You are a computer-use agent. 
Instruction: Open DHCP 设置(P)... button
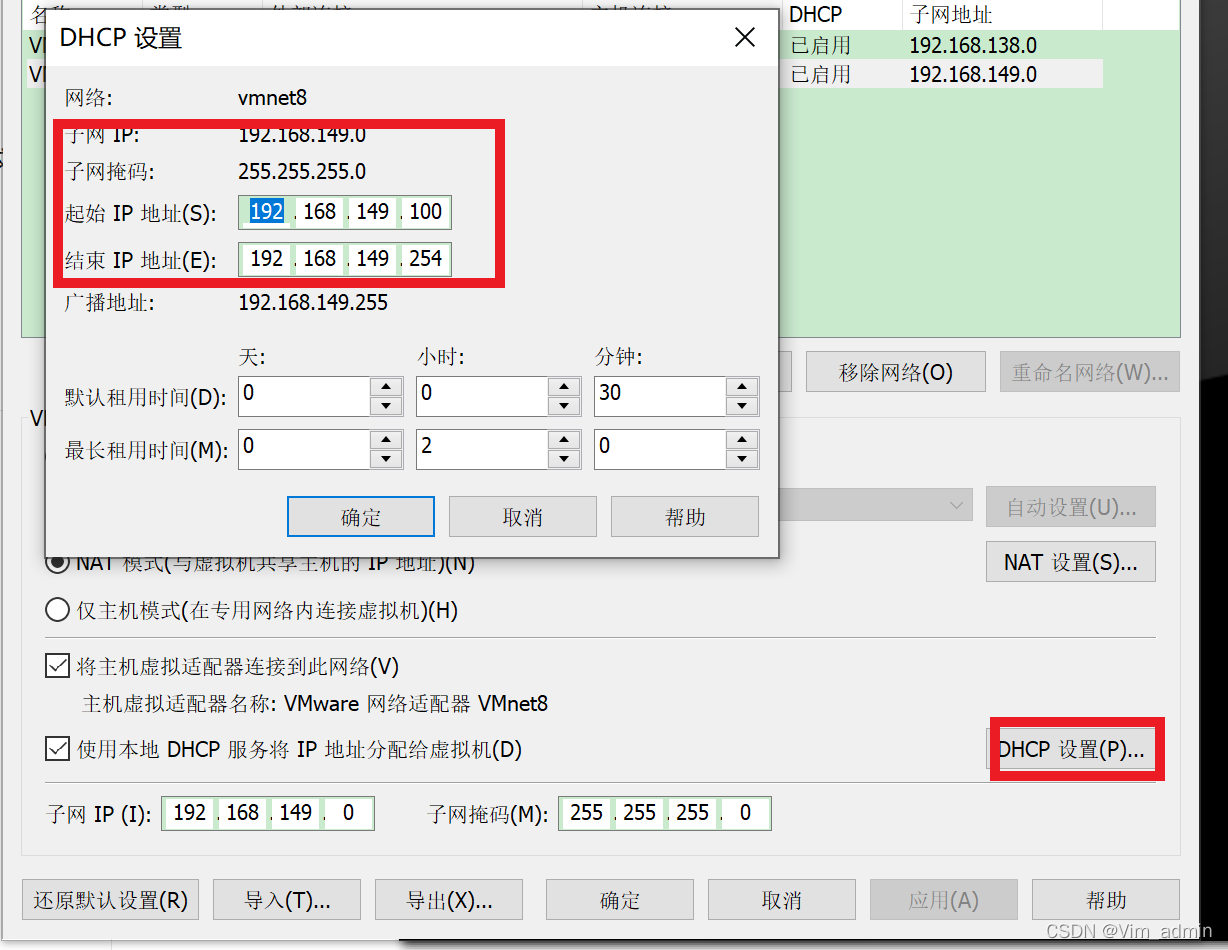point(1071,750)
